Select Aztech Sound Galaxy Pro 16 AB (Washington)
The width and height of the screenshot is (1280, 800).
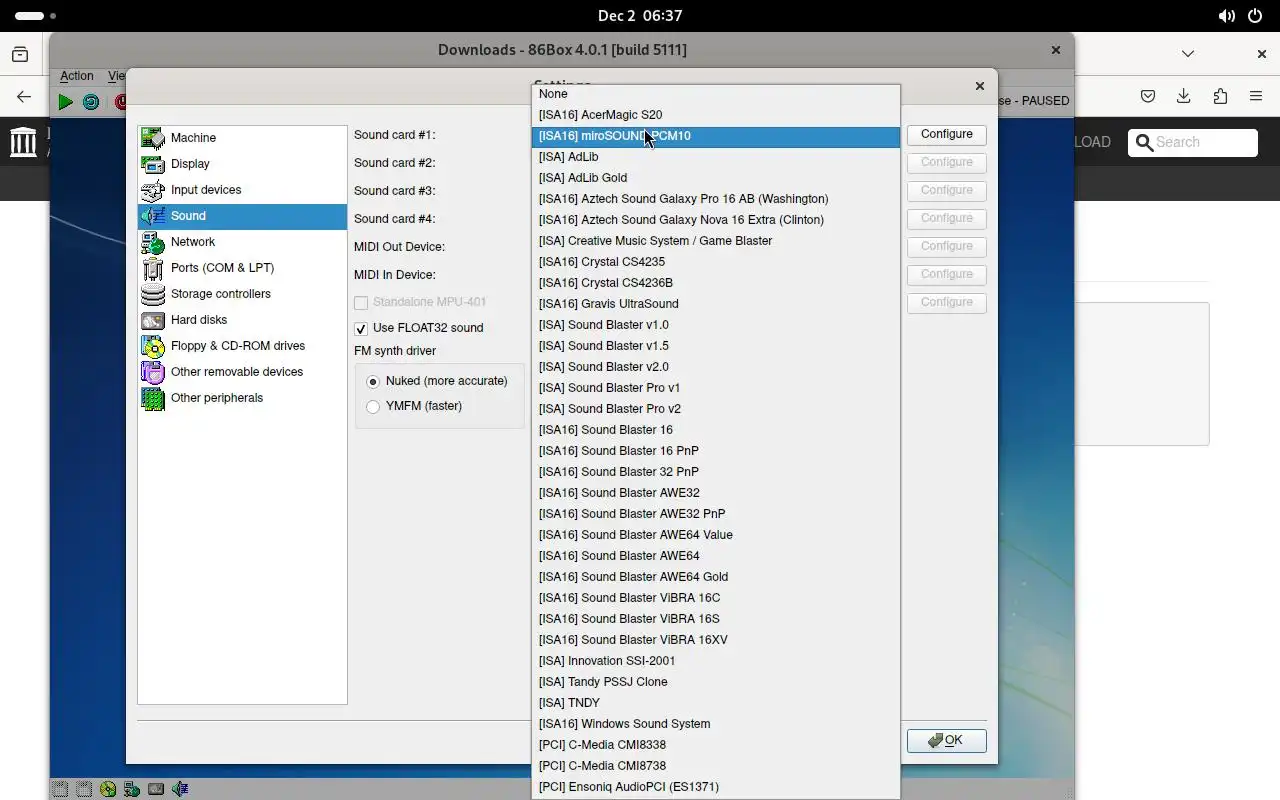pos(716,199)
